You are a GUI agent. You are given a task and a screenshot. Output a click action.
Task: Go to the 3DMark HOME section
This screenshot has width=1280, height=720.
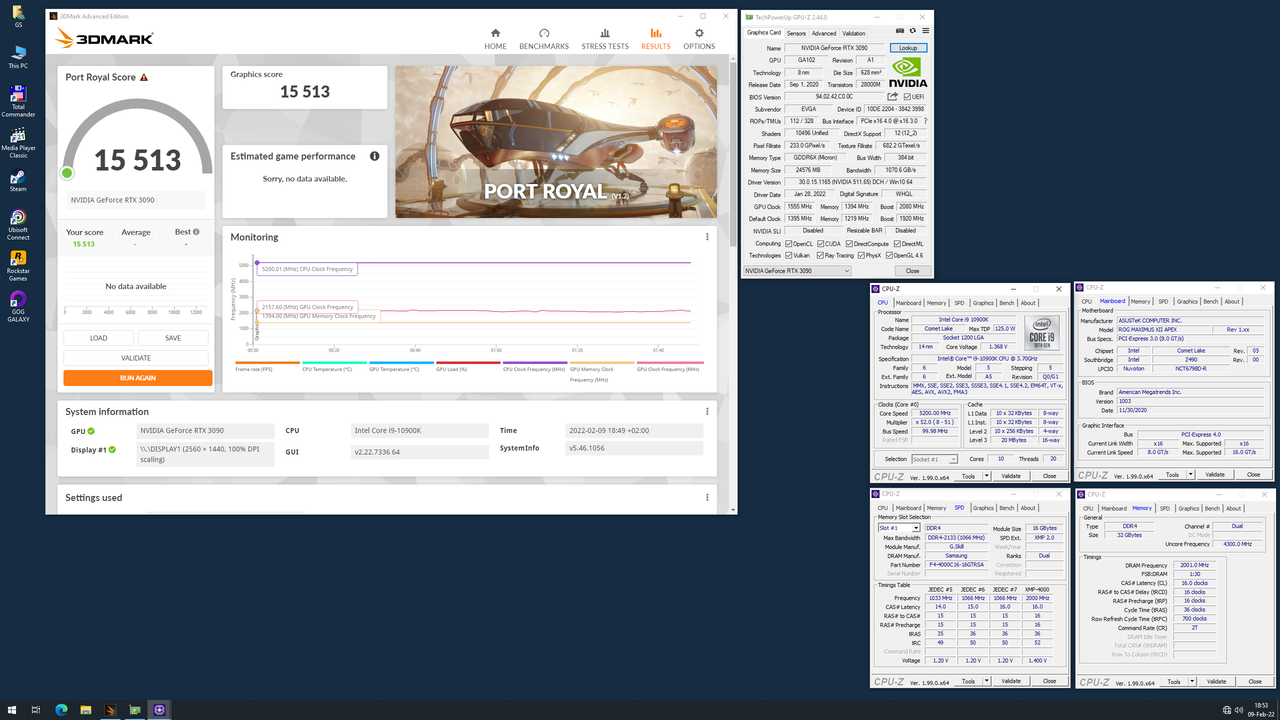pos(495,39)
